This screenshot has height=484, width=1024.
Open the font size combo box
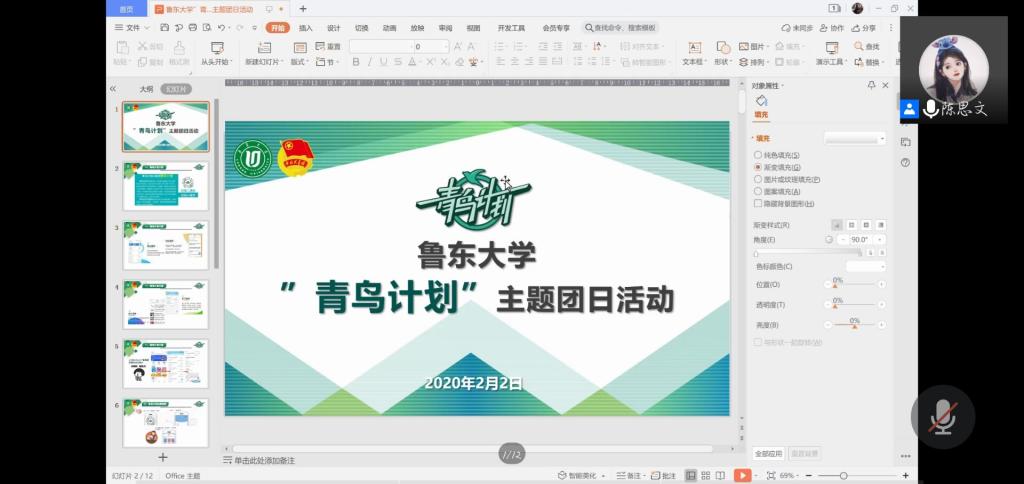tap(431, 46)
